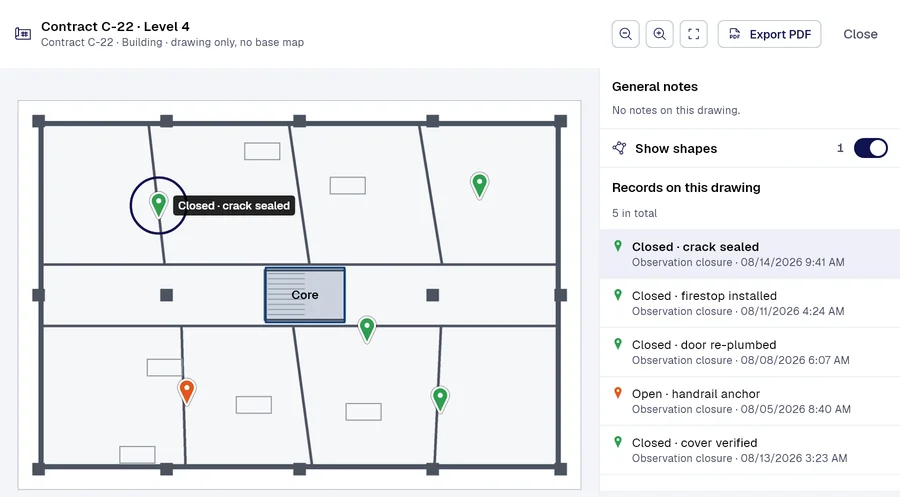900x497 pixels.
Task: Close the drawing viewer
Action: coord(860,34)
